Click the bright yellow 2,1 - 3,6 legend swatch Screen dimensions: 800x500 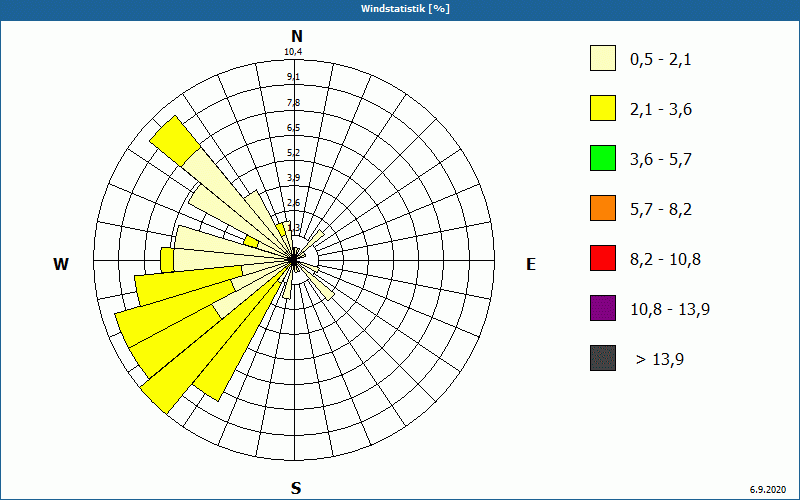pos(603,108)
